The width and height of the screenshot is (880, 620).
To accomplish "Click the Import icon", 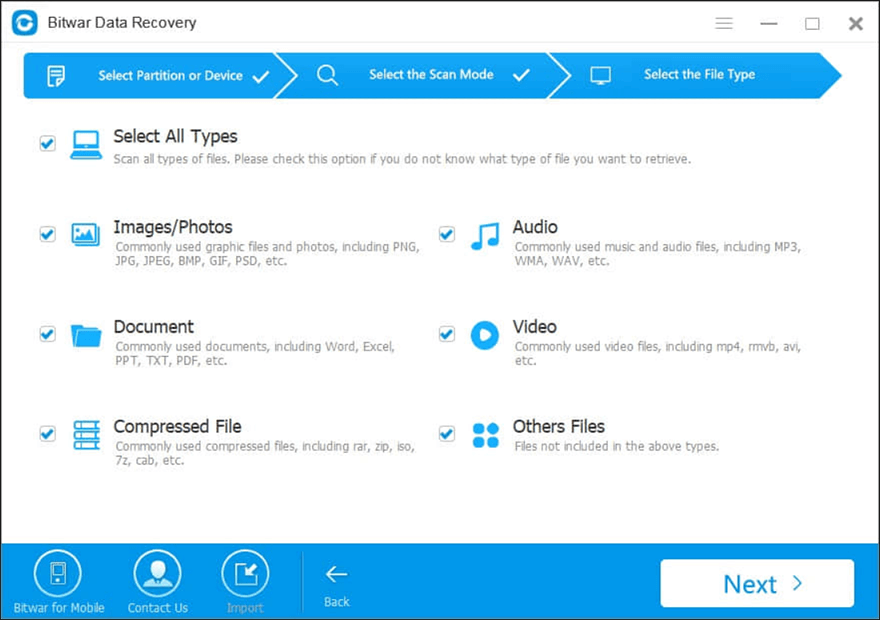I will click(245, 573).
